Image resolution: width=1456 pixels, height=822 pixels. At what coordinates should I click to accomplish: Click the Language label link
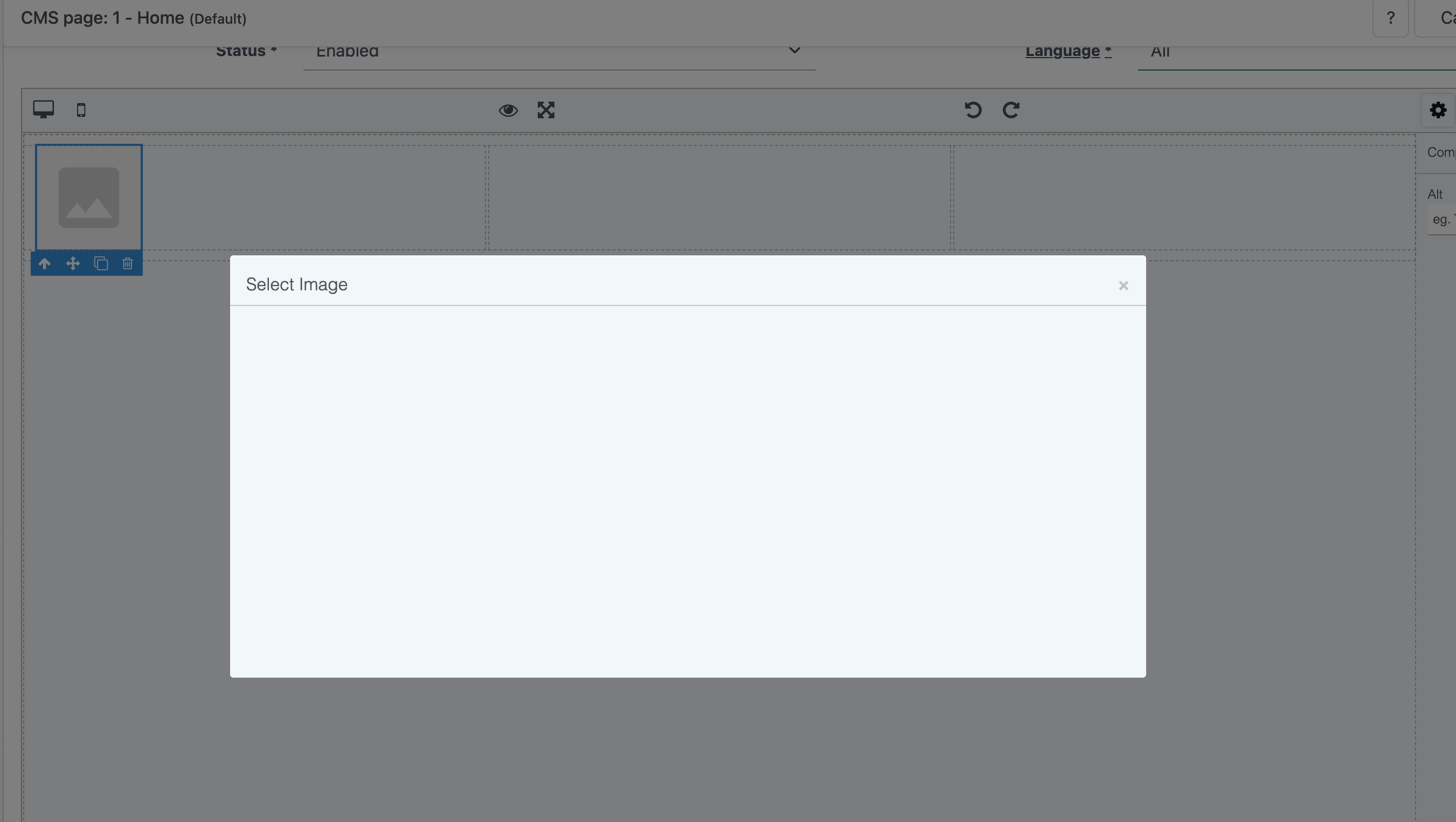pos(1068,51)
